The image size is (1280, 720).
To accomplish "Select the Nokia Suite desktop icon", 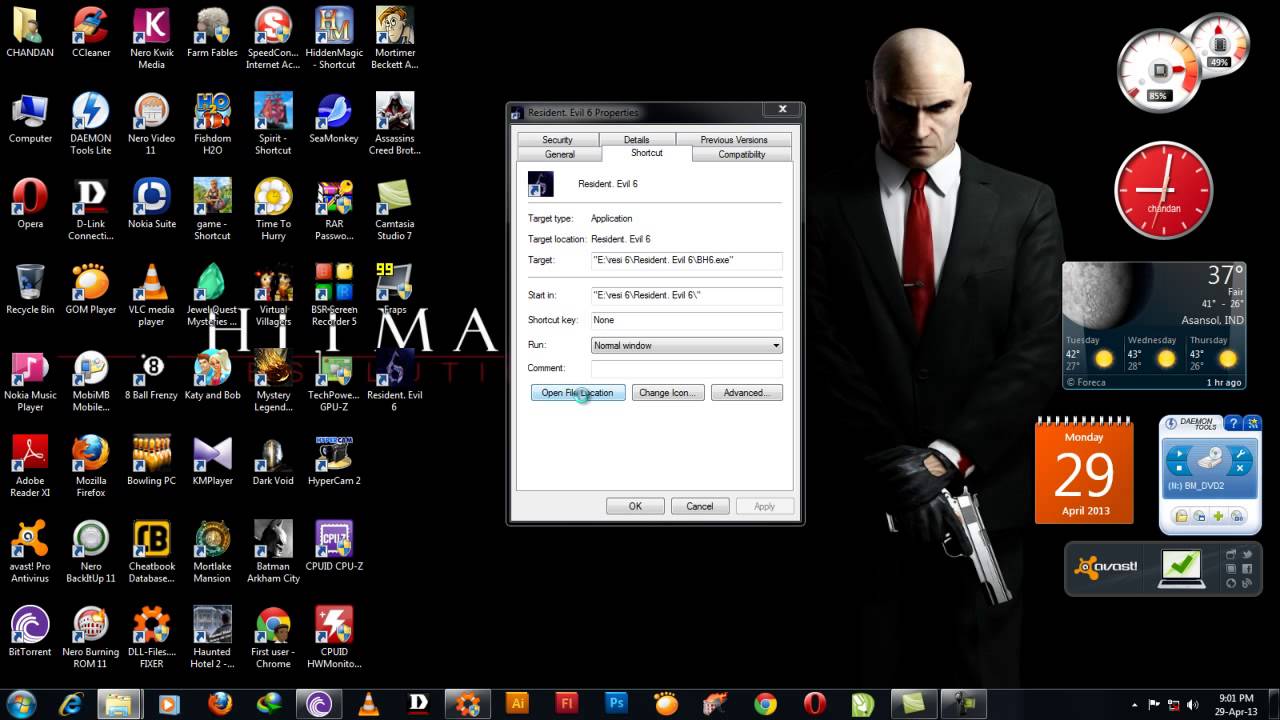I will [151, 204].
